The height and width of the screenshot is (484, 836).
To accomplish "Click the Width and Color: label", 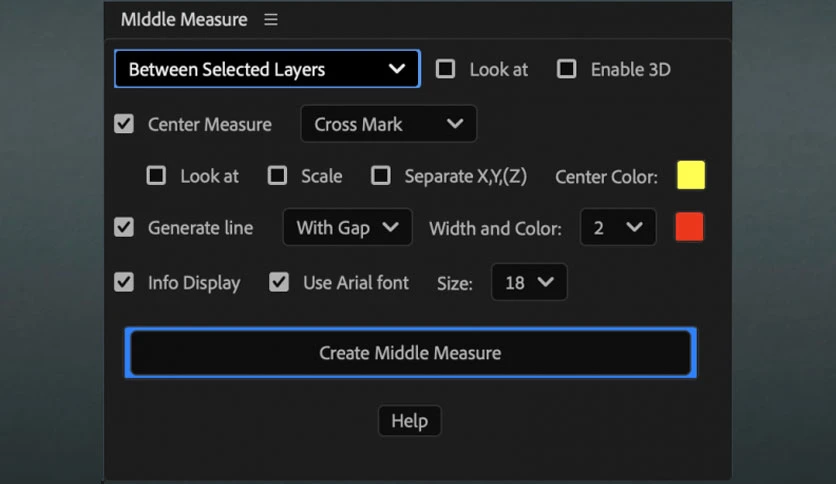I will 495,228.
